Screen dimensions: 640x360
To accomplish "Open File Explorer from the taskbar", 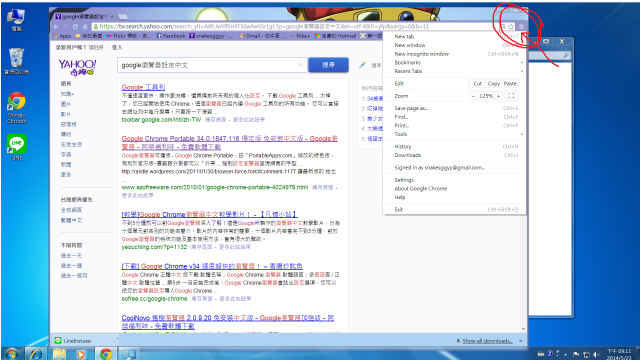I will click(x=59, y=354).
